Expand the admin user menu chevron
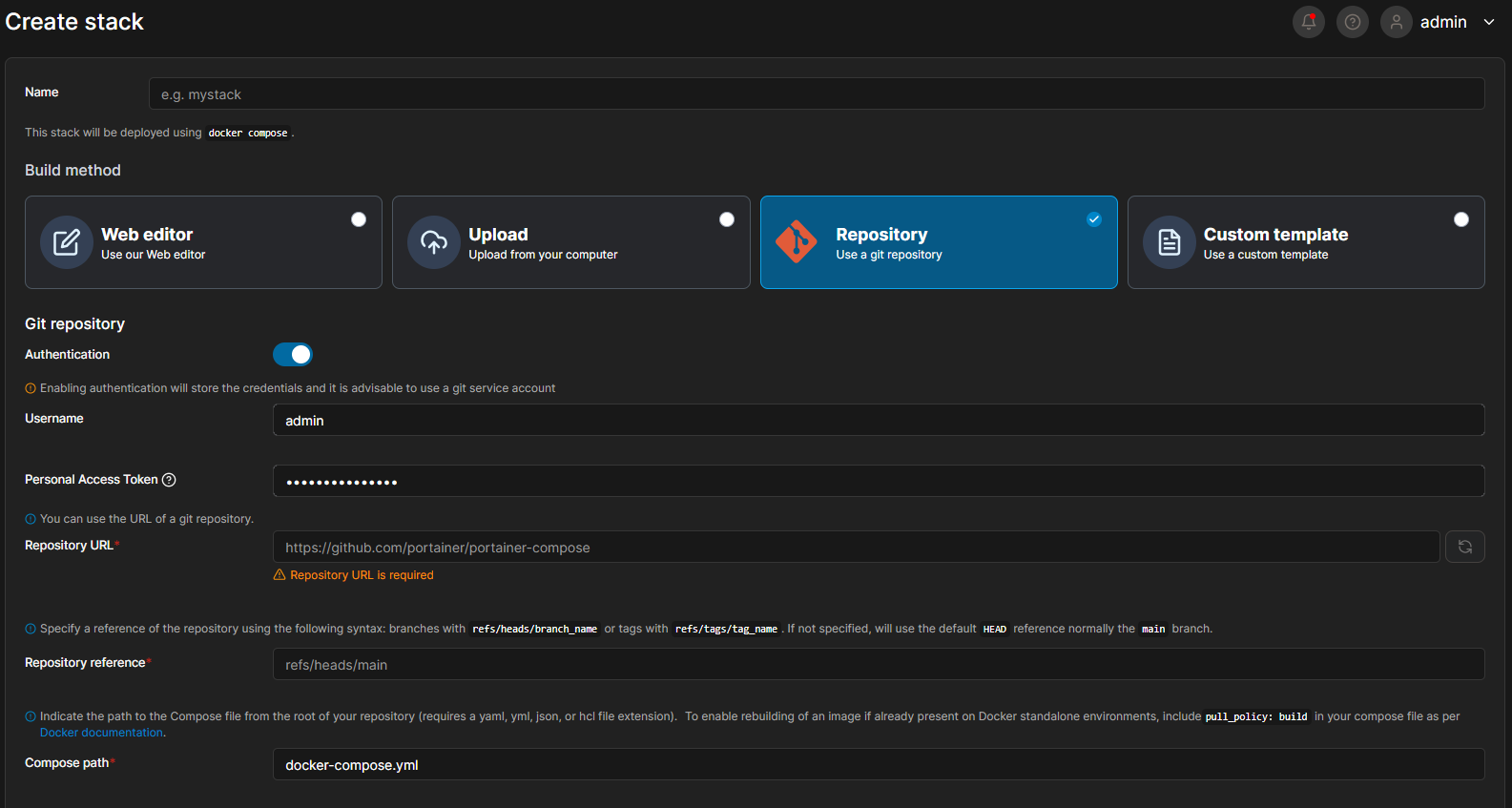Image resolution: width=1512 pixels, height=808 pixels. point(1488,22)
